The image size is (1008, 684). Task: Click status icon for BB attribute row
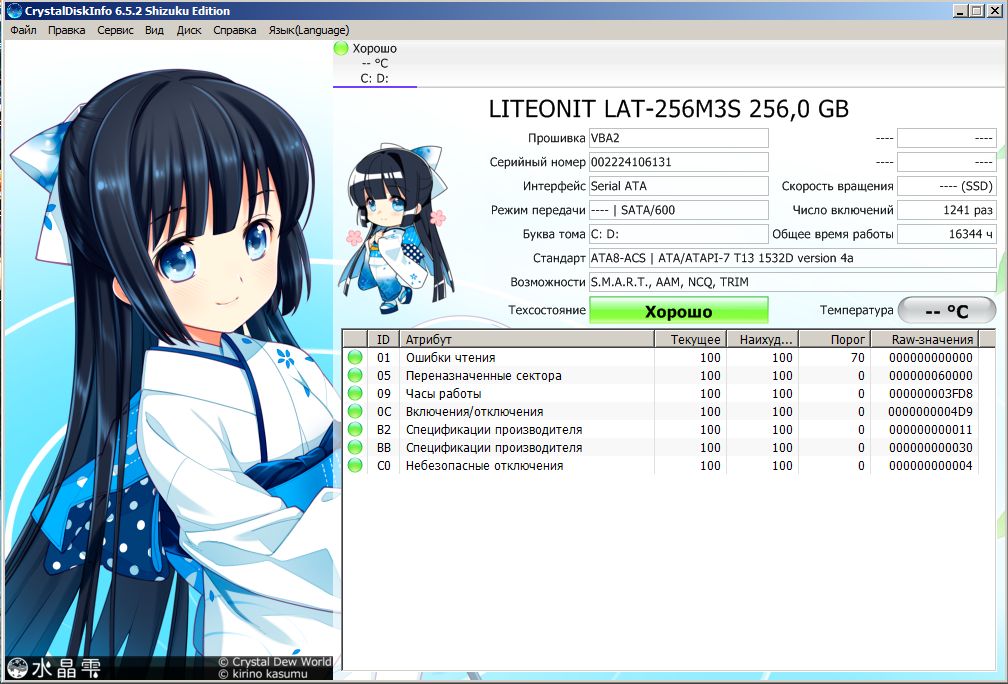point(355,447)
